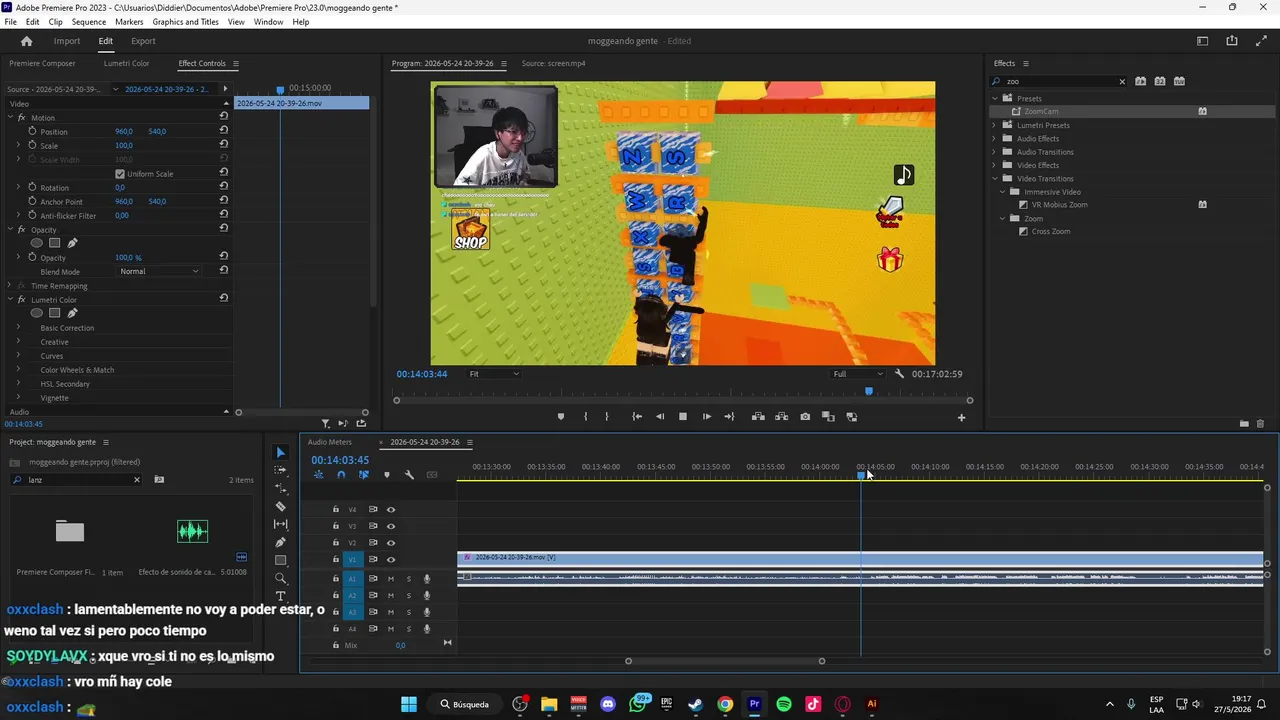Open the Export workspace
The width and height of the screenshot is (1280, 720).
143,41
